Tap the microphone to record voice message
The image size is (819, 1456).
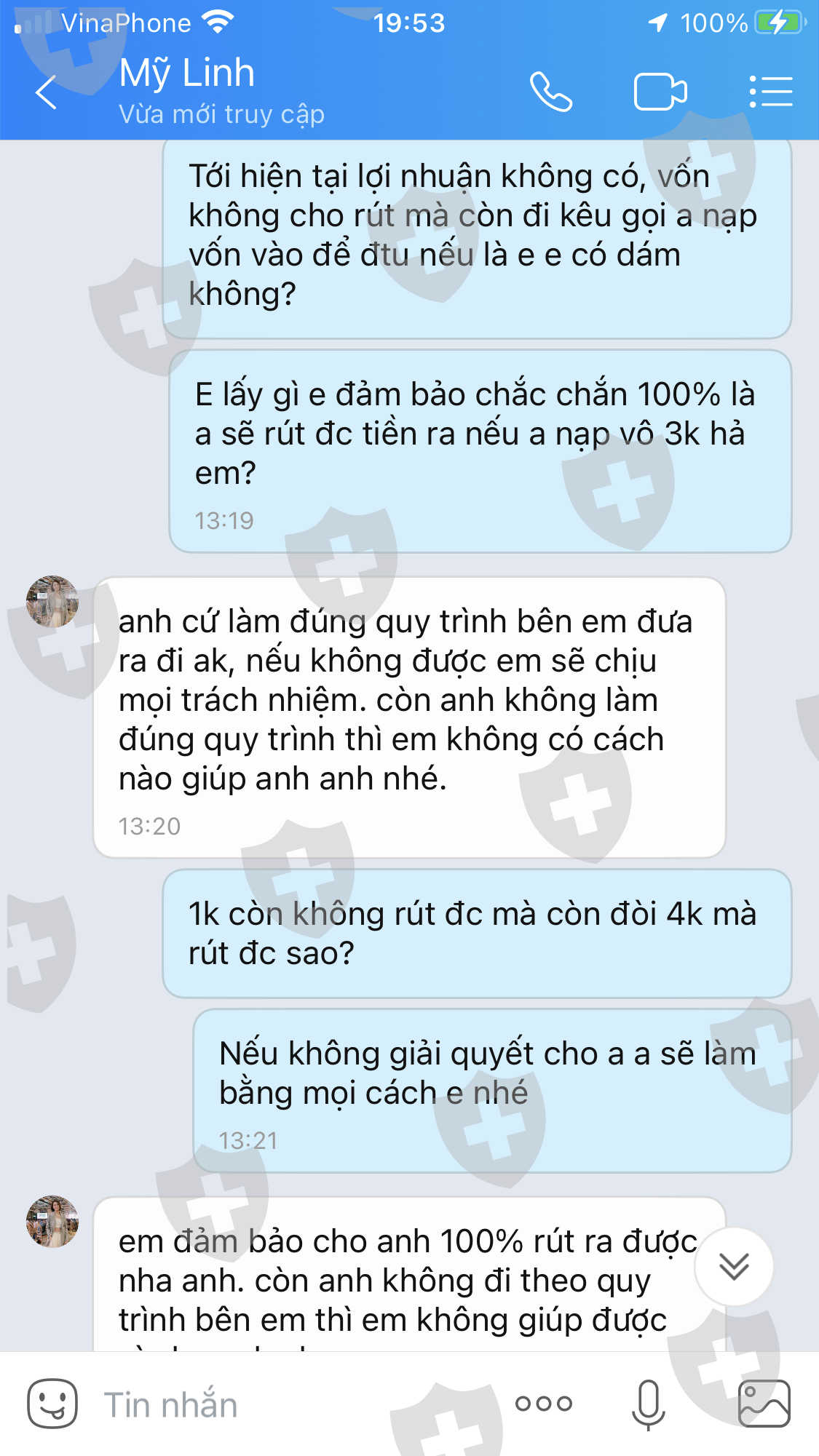tap(649, 1404)
